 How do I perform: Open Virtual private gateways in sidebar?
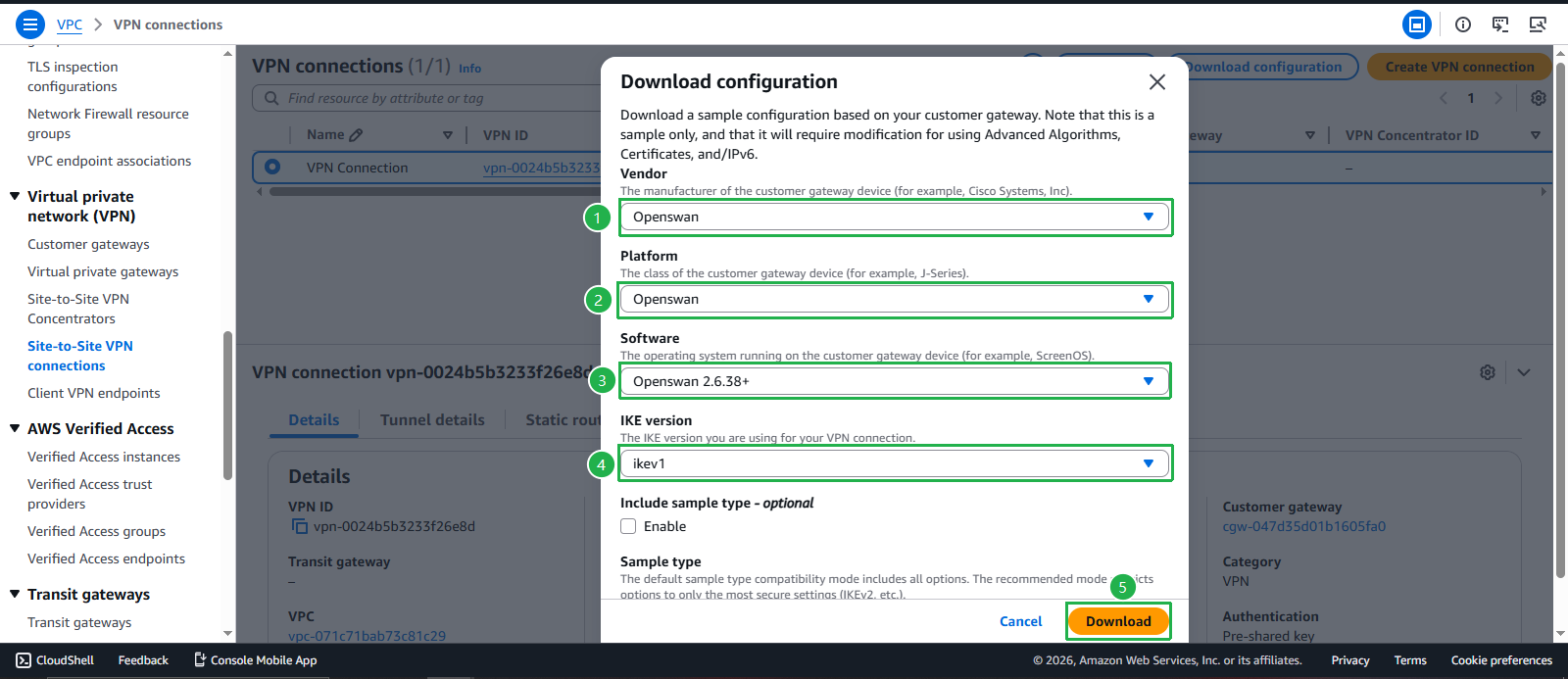click(103, 271)
